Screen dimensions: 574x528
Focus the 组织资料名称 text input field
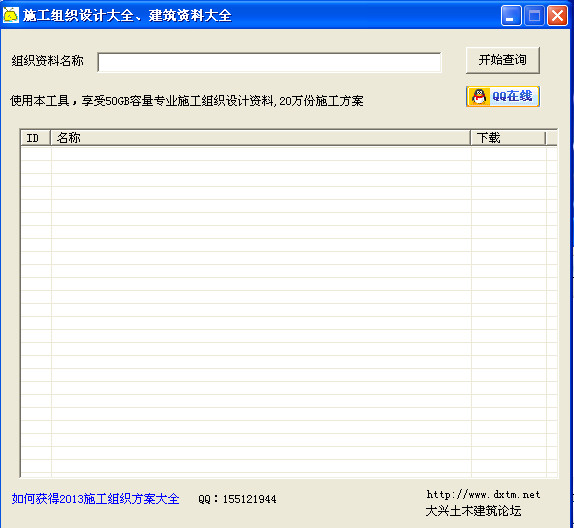coord(269,62)
